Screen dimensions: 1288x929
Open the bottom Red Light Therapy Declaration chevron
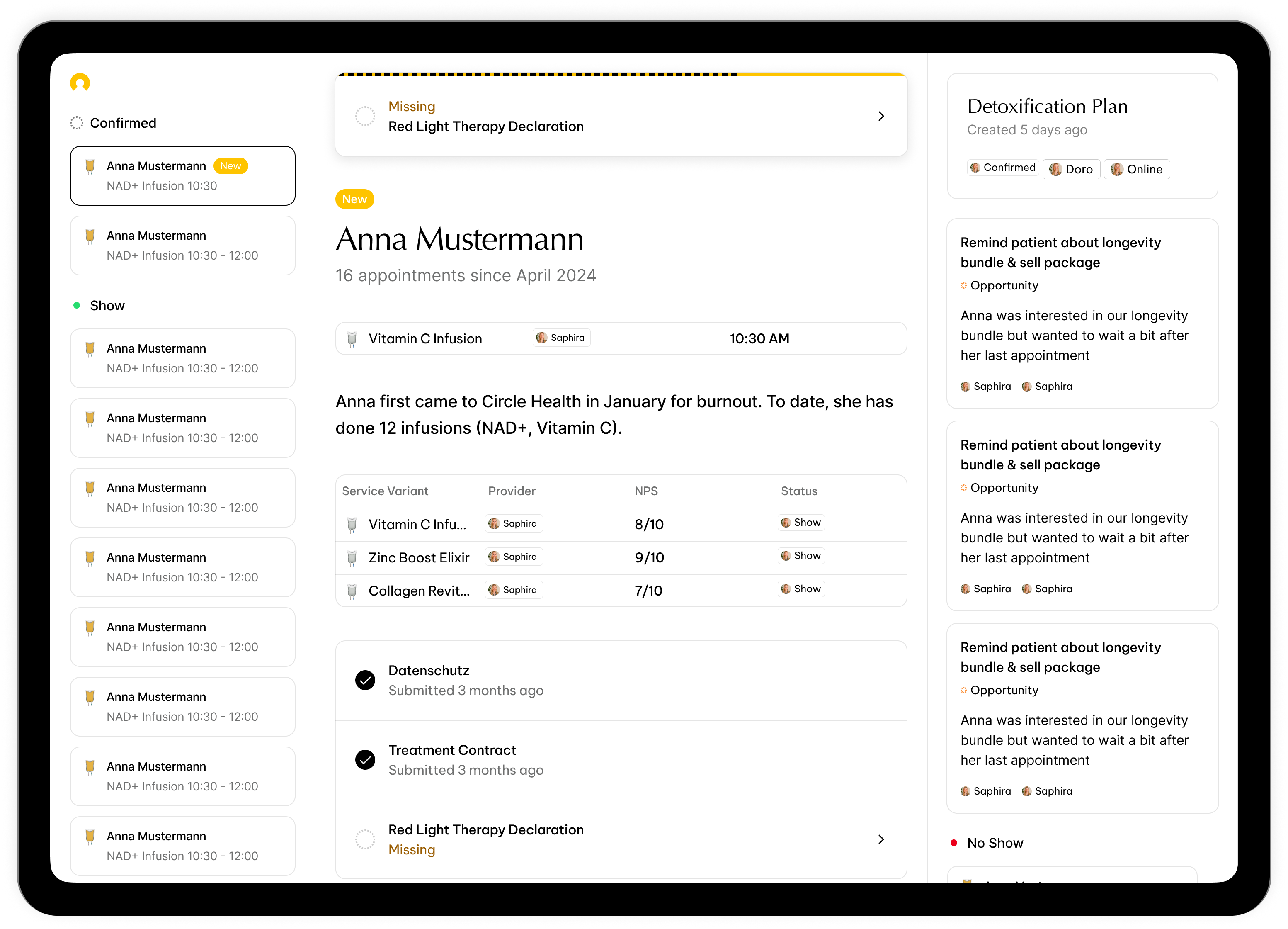[881, 839]
